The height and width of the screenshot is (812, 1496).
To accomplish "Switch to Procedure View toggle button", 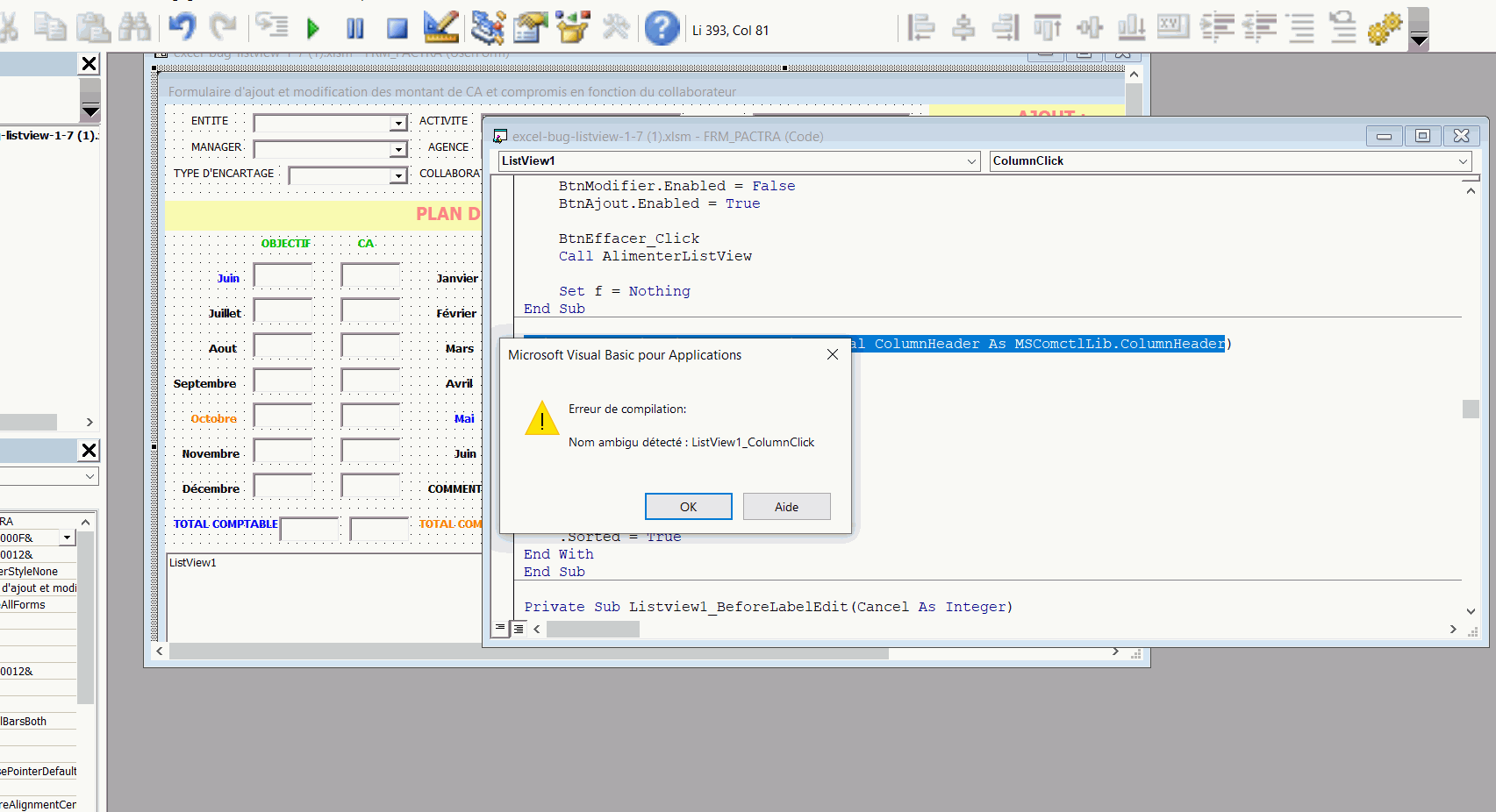I will (x=500, y=628).
